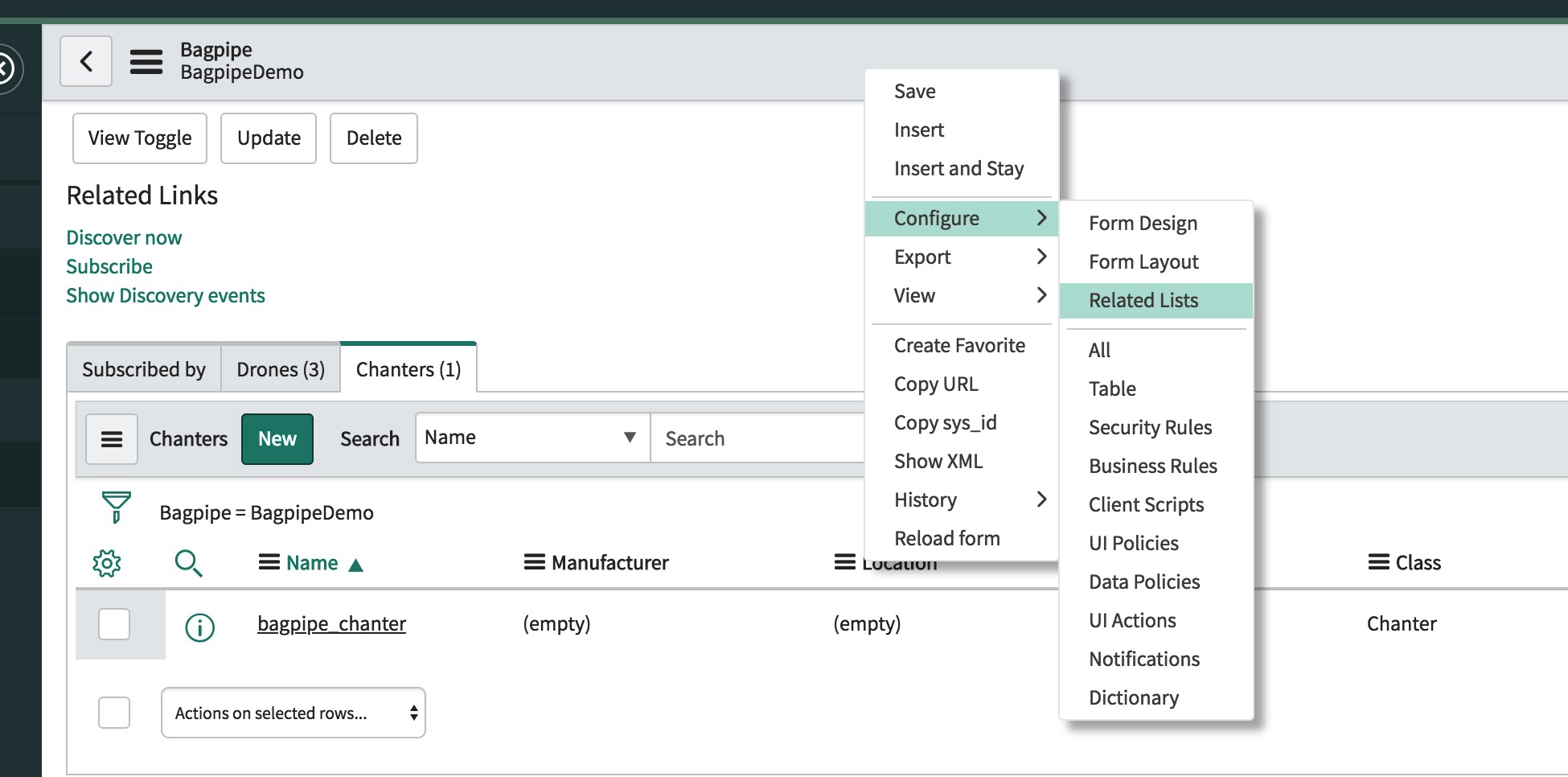Choose Insert from context menu
Image resolution: width=1568 pixels, height=777 pixels.
click(x=961, y=129)
